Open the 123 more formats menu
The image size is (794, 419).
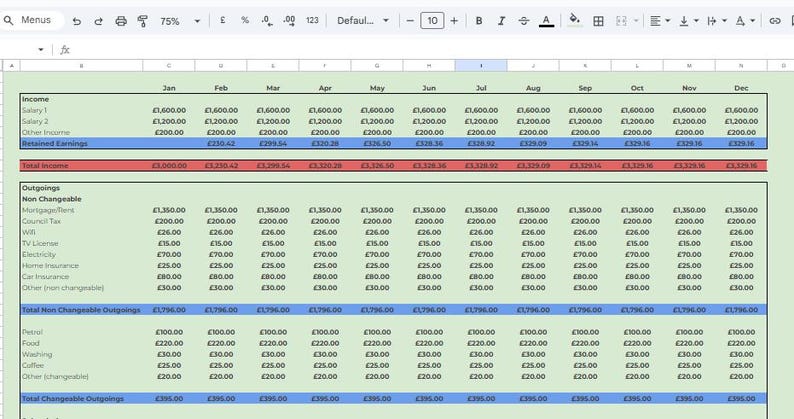click(312, 20)
